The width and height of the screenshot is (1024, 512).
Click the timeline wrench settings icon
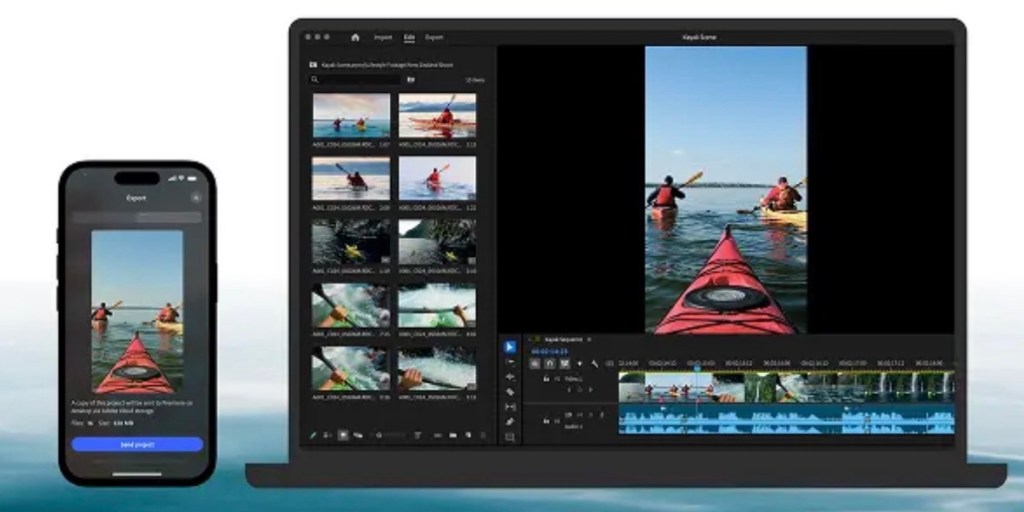point(594,363)
